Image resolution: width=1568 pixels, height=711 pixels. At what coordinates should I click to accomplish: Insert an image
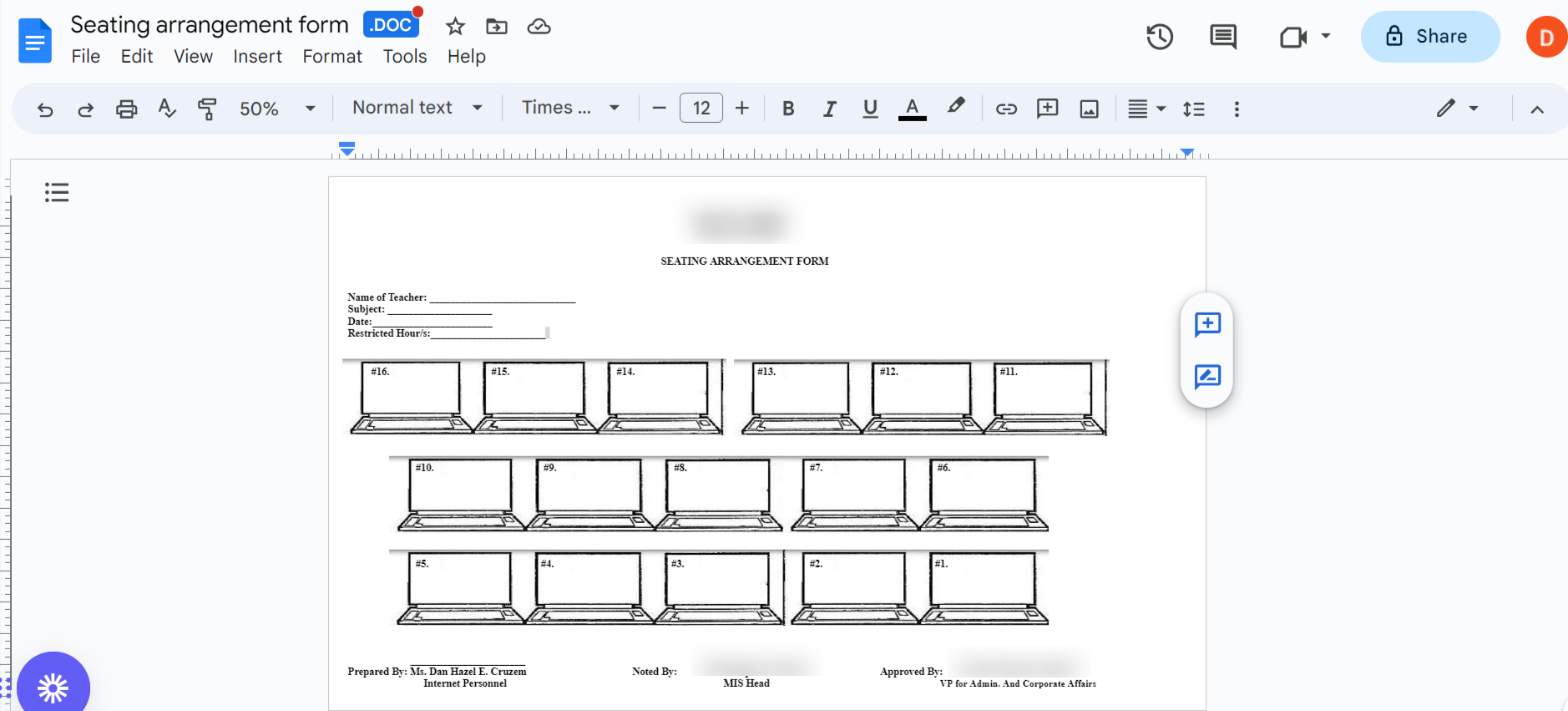(x=1089, y=109)
